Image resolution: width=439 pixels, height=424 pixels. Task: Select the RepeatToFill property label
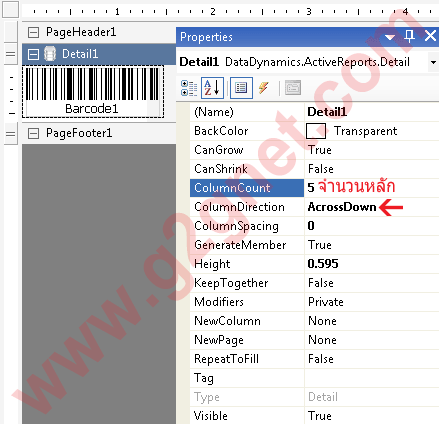[x=226, y=359]
